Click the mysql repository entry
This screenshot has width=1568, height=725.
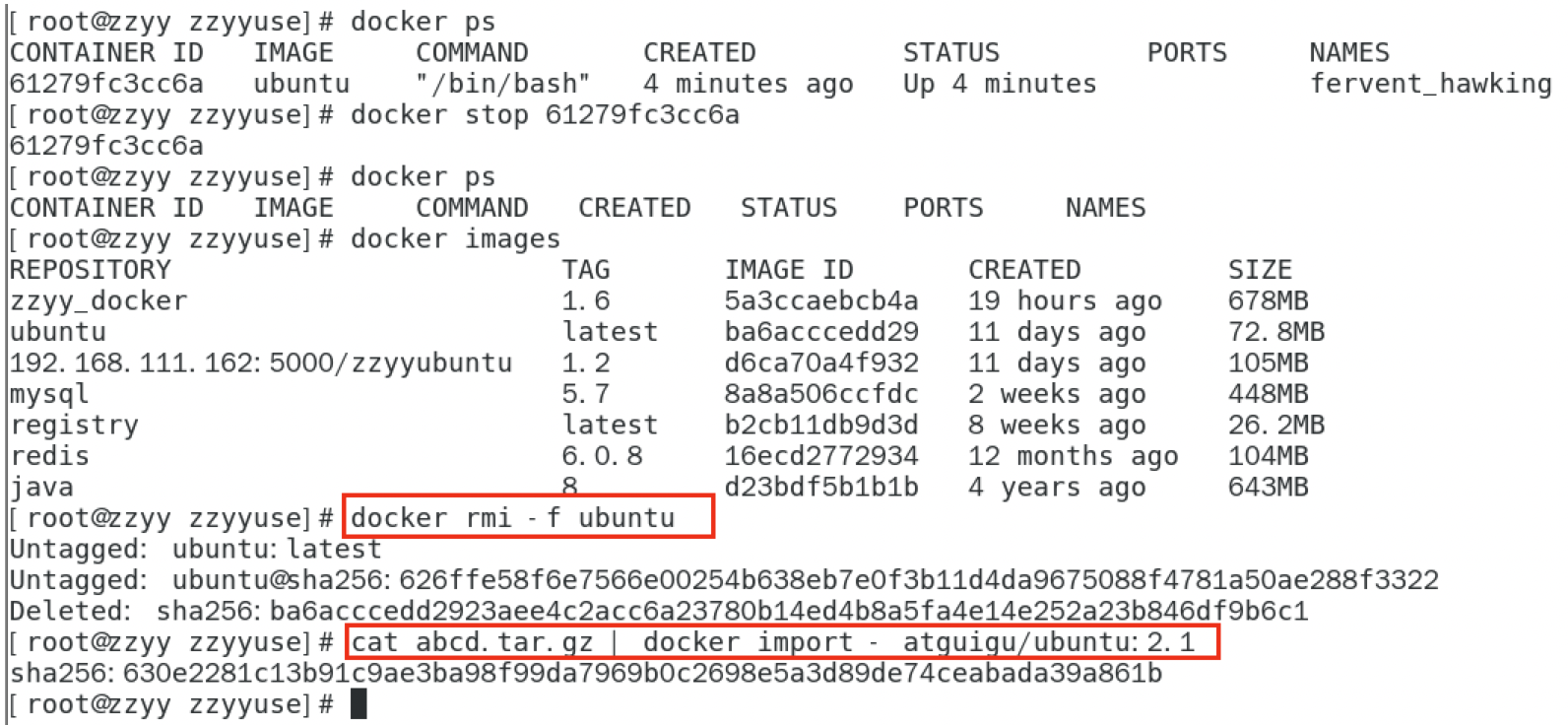49,394
